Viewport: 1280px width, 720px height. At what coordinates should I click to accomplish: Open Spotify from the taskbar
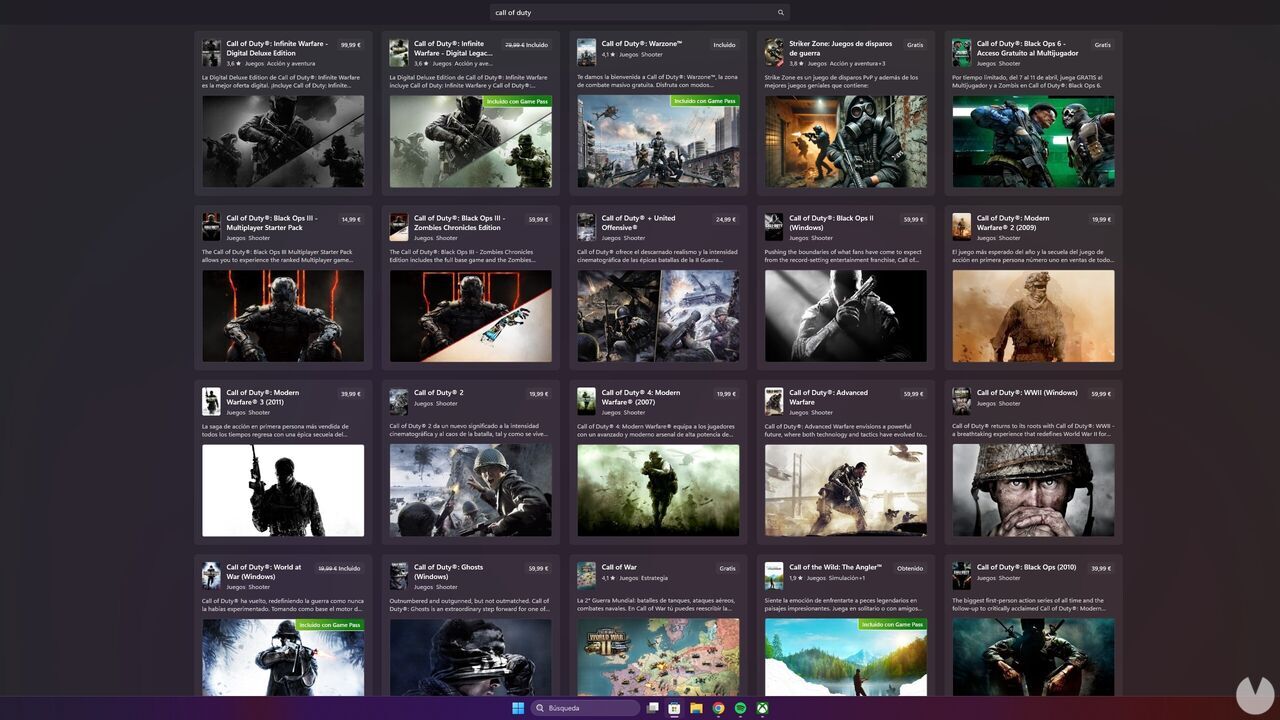(x=740, y=708)
